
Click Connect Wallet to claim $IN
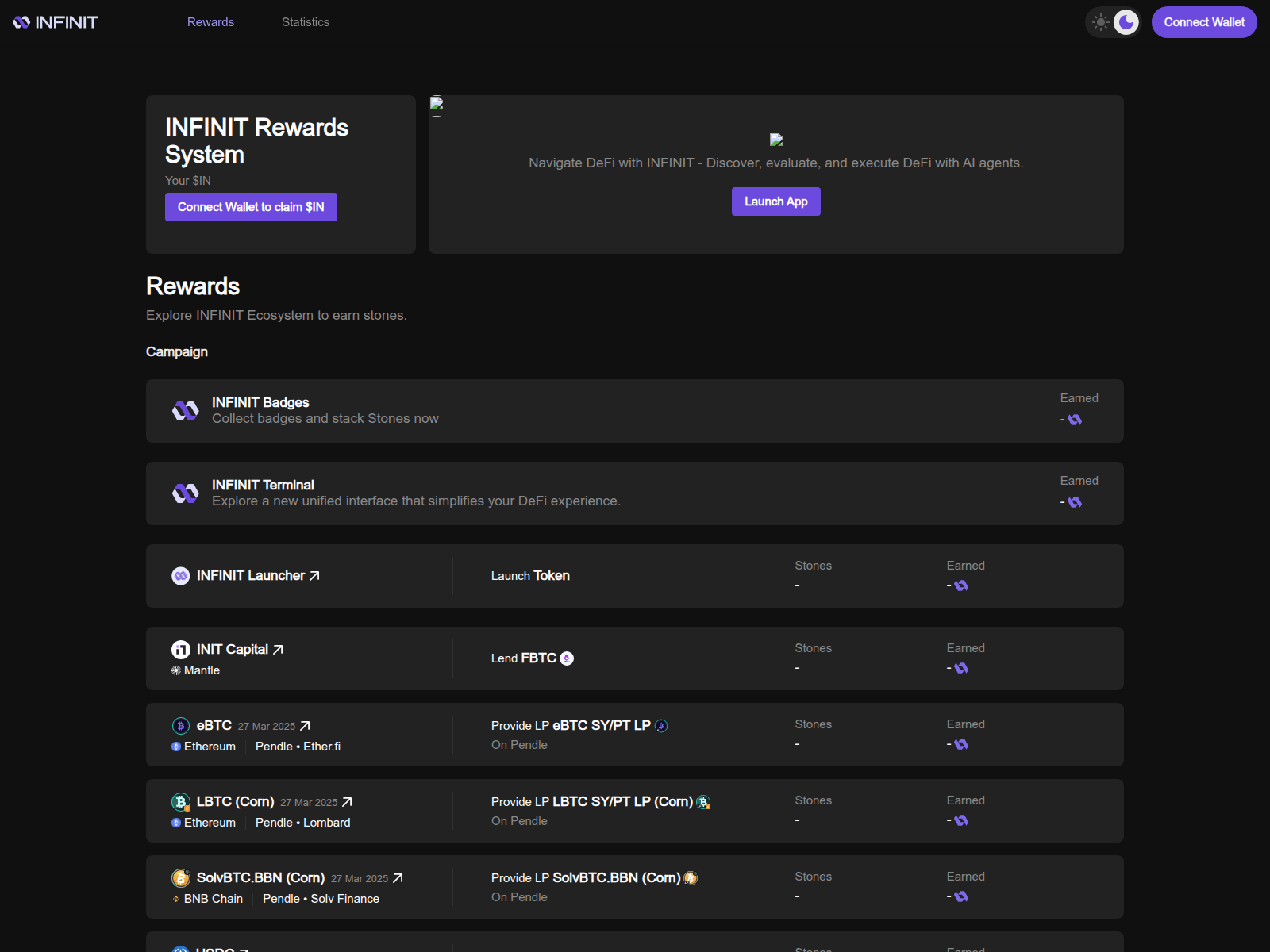[251, 207]
